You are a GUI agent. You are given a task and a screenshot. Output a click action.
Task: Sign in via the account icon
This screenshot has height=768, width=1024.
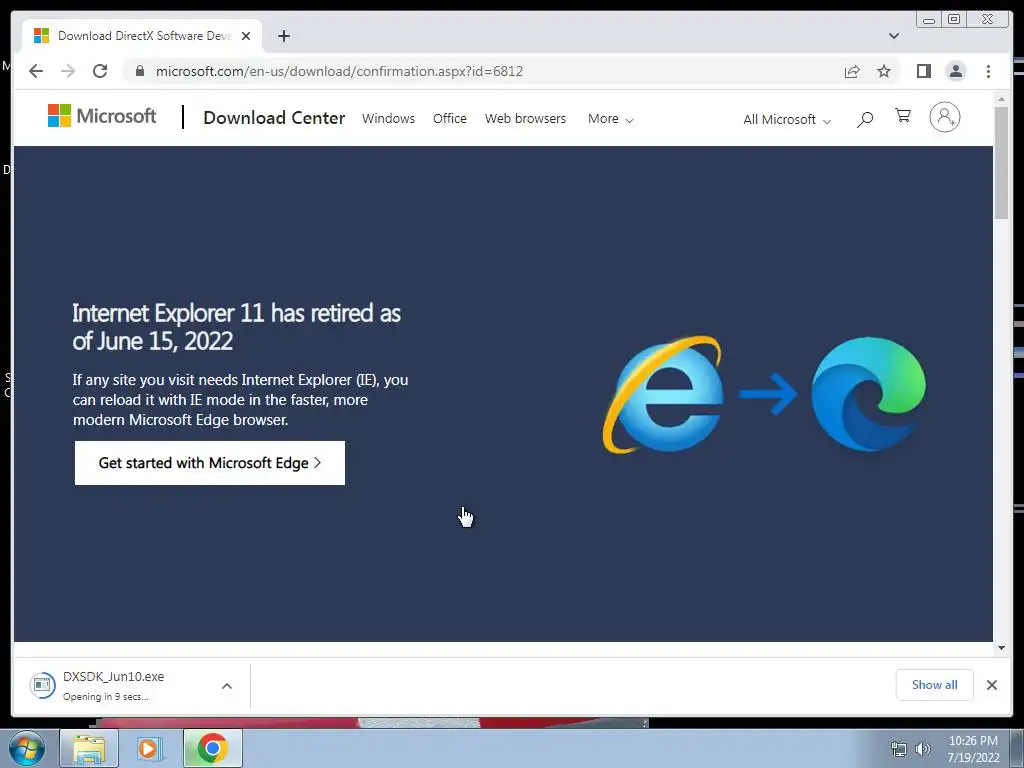944,117
